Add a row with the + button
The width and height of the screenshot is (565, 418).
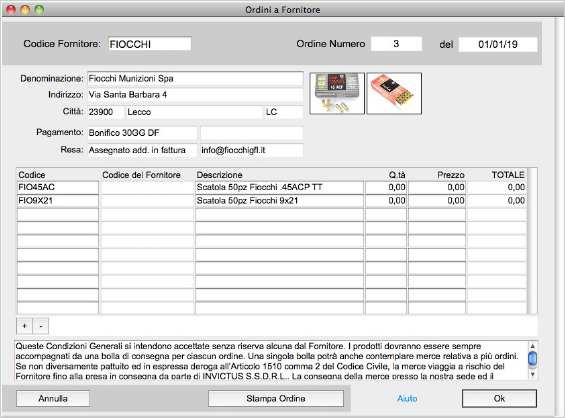point(25,326)
